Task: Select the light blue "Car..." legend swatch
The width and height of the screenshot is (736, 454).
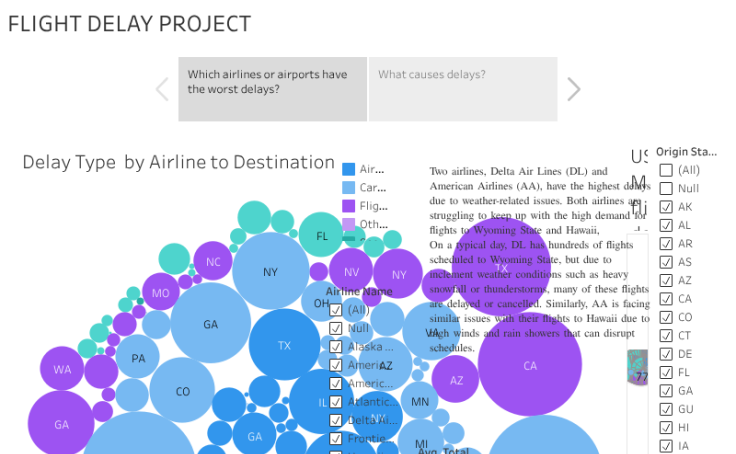Action: (x=348, y=187)
